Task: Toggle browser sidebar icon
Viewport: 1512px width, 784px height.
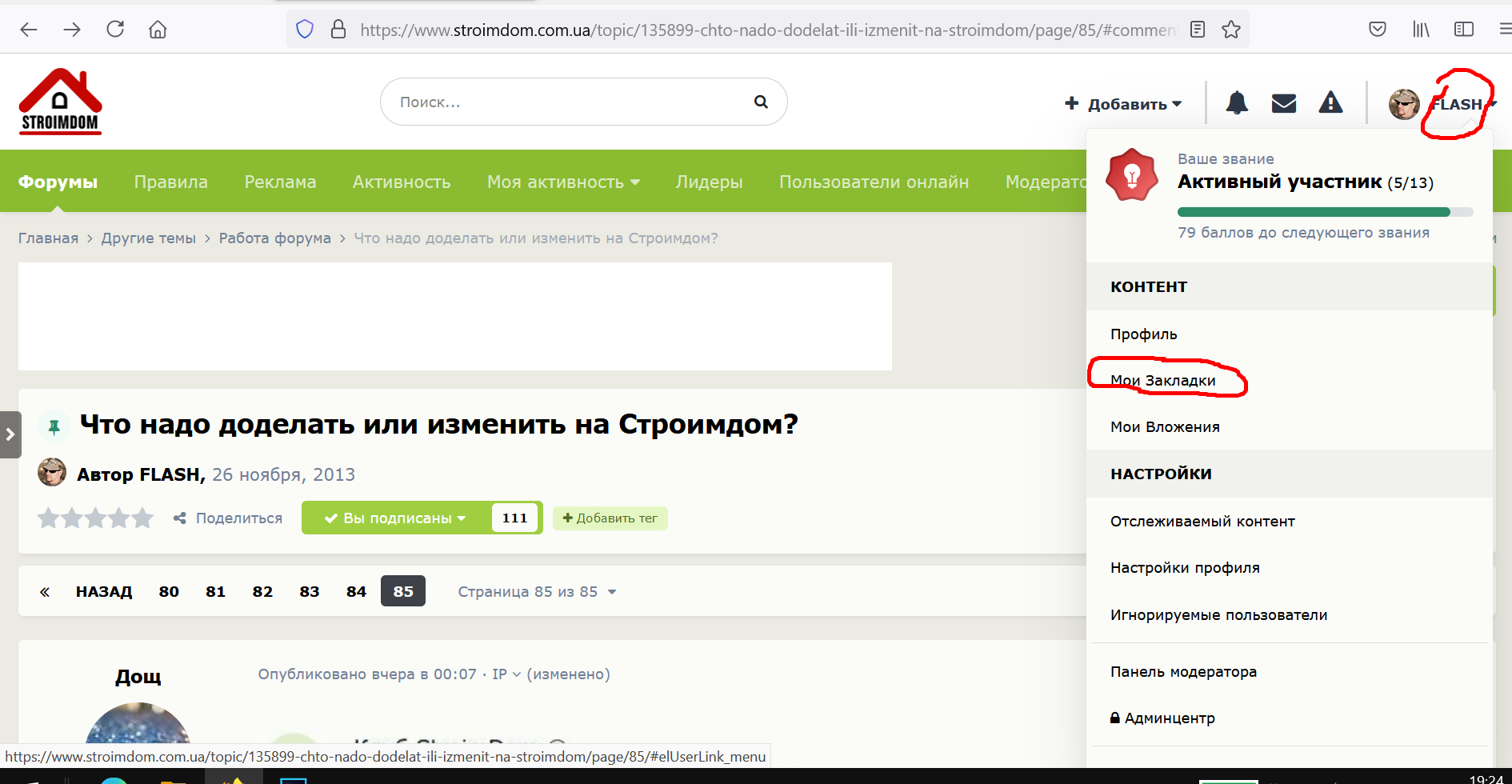Action: pyautogui.click(x=1464, y=30)
